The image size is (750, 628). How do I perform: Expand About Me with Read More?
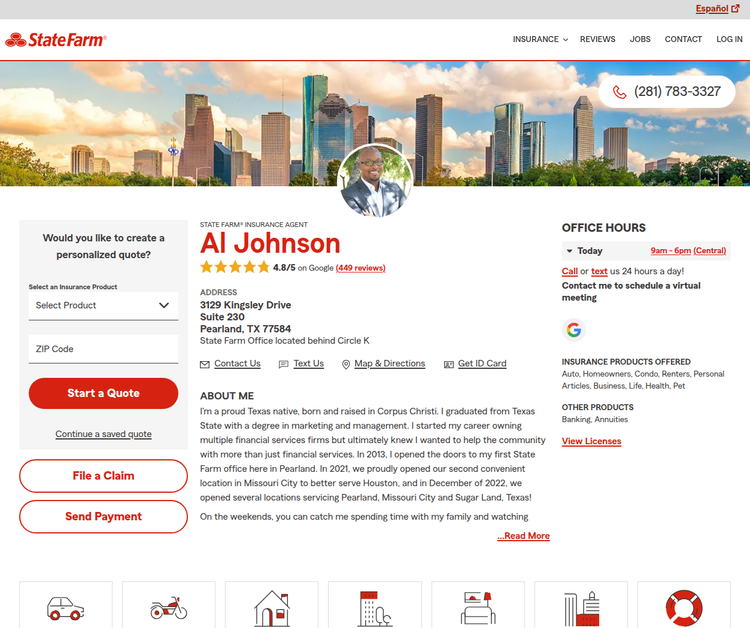tap(524, 536)
